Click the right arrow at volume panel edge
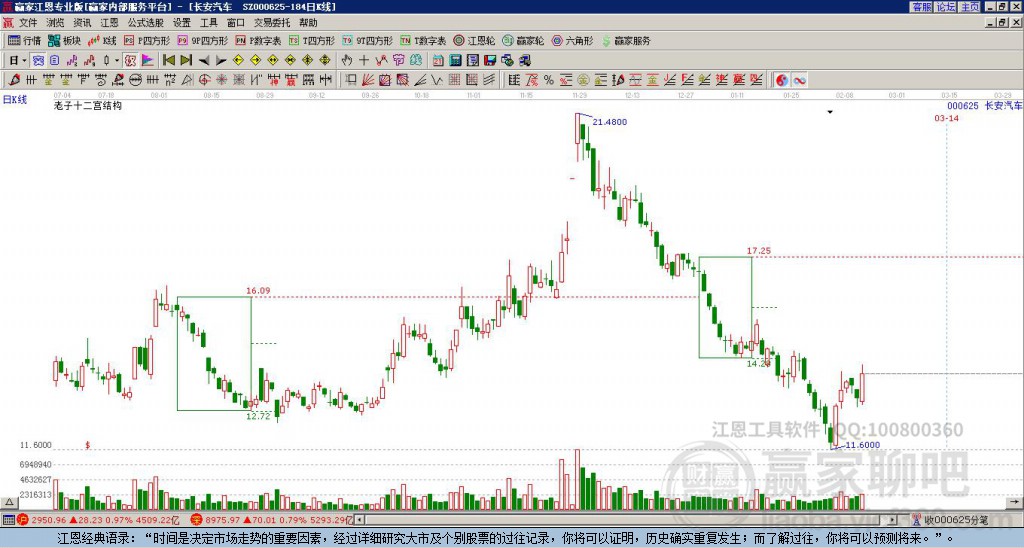The width and height of the screenshot is (1024, 548). (1016, 502)
